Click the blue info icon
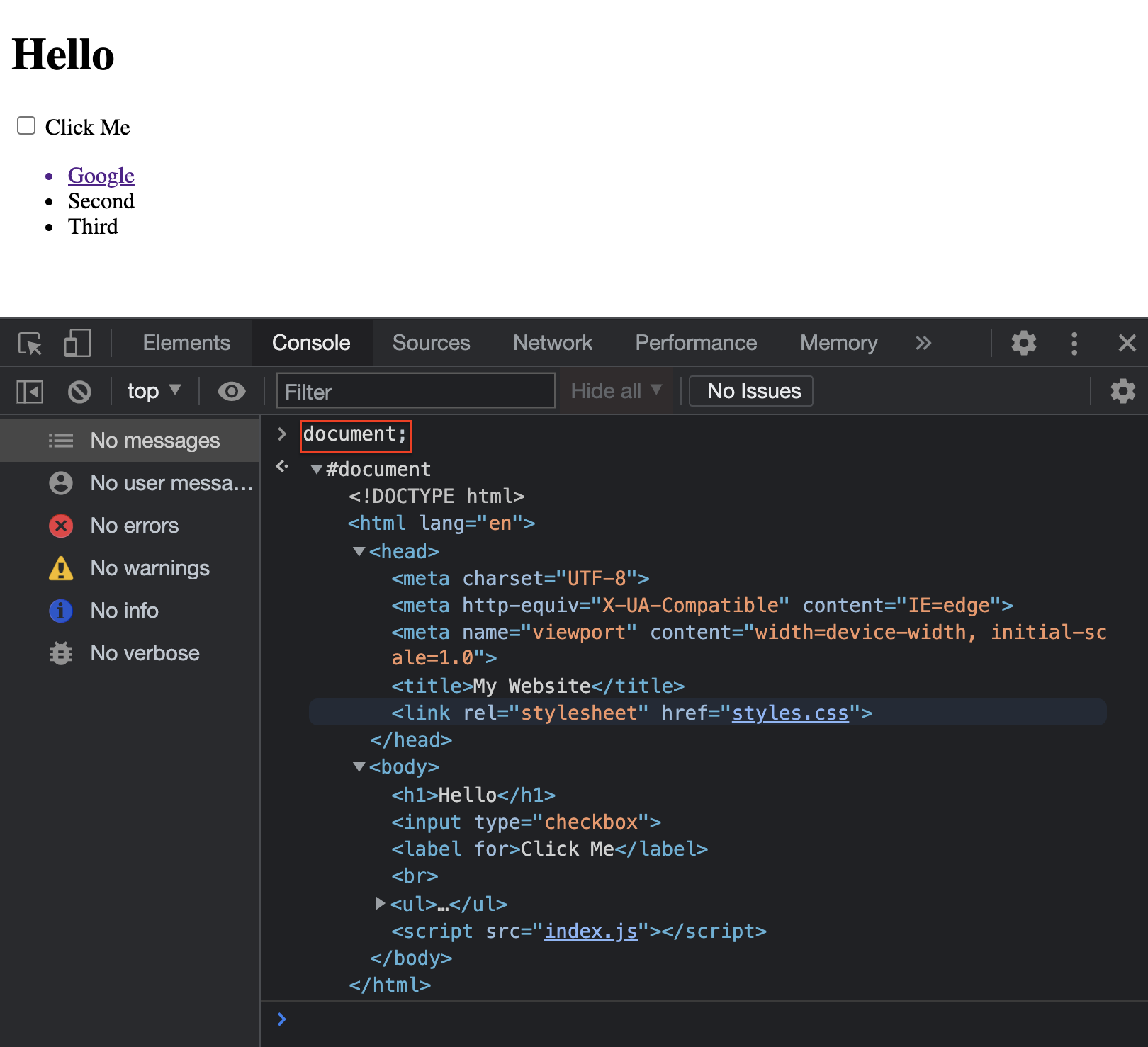This screenshot has width=1148, height=1047. coord(61,611)
